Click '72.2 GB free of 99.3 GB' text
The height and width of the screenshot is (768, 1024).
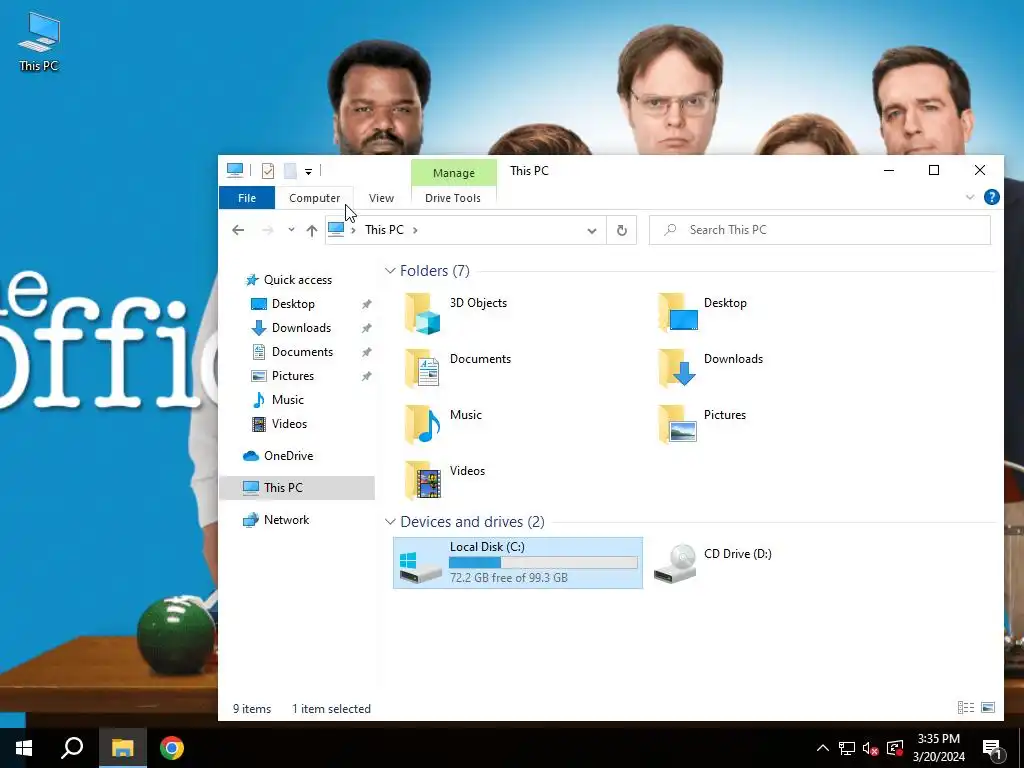(509, 578)
